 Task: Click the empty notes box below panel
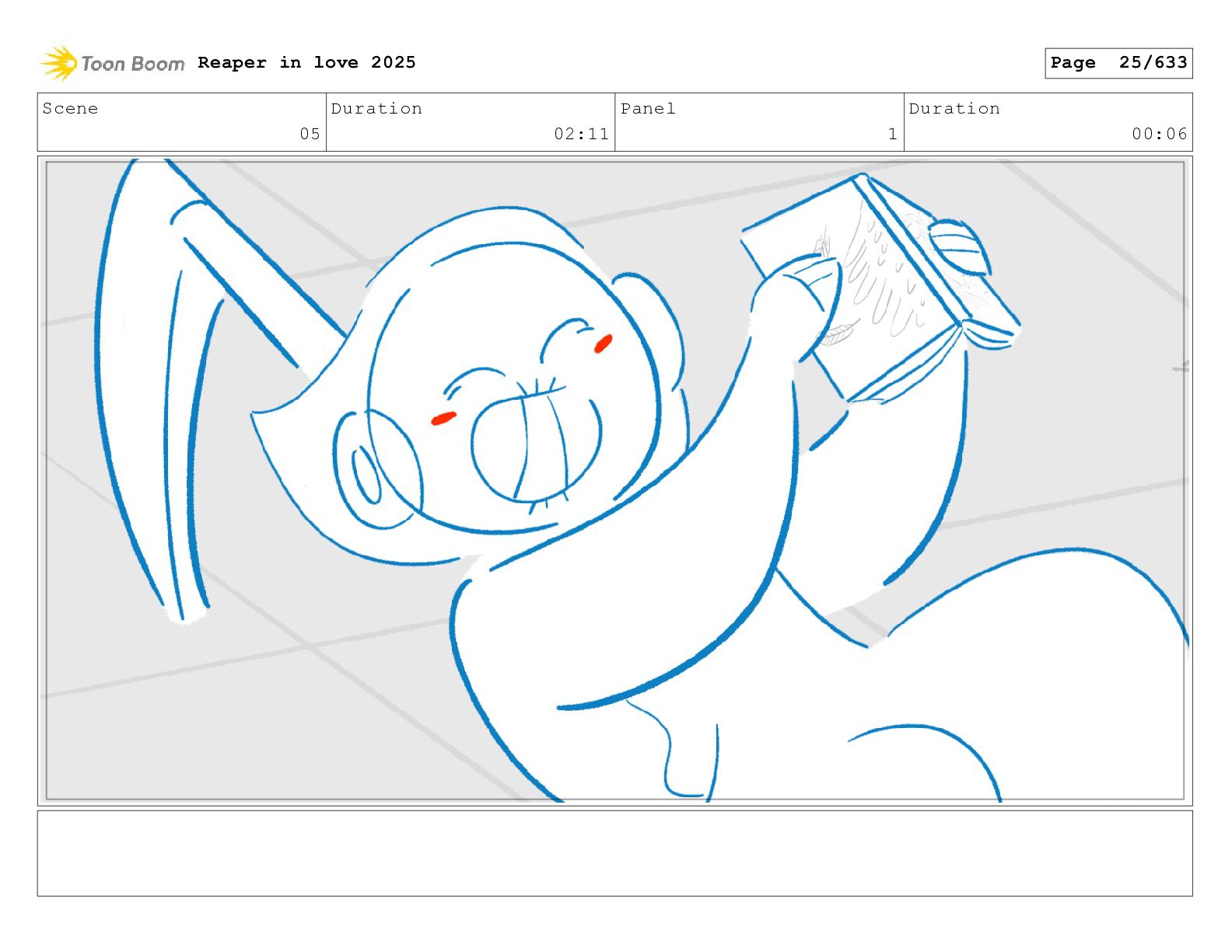pos(614,853)
